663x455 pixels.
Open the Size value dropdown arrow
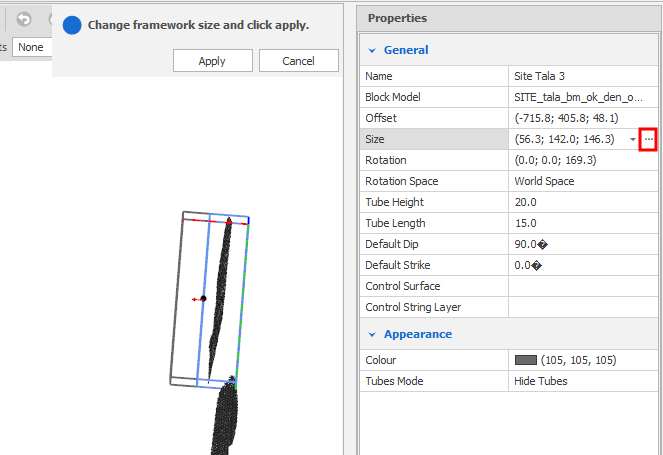tap(633, 140)
